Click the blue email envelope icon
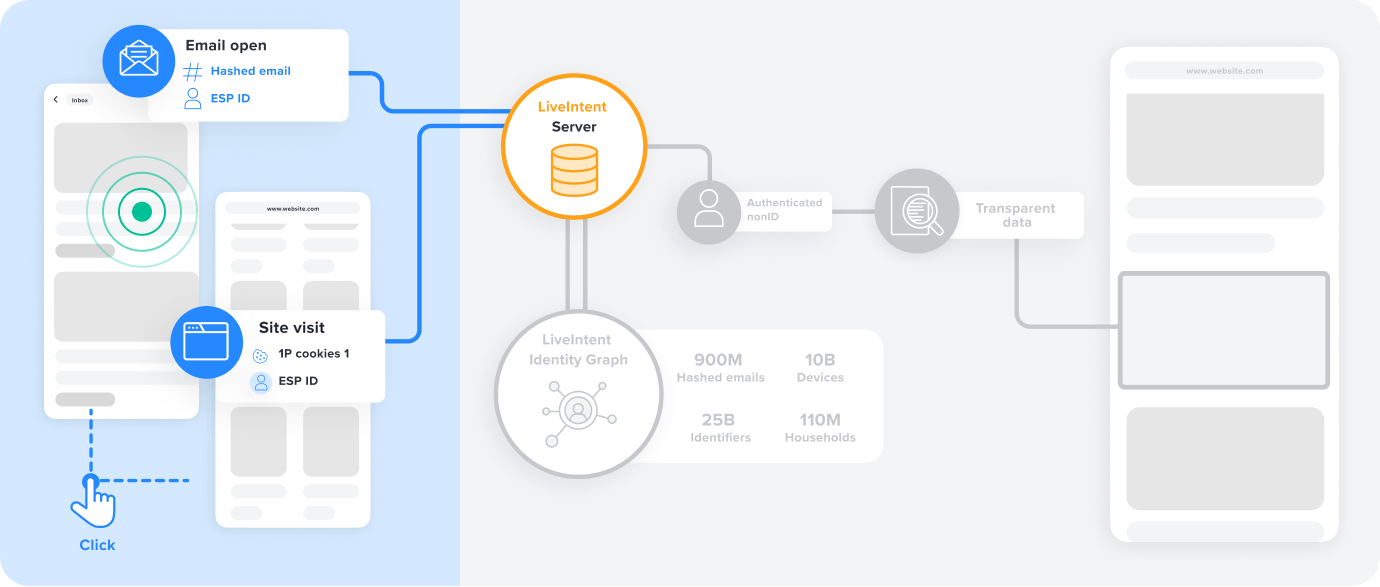The height and width of the screenshot is (587, 1380). pos(139,60)
